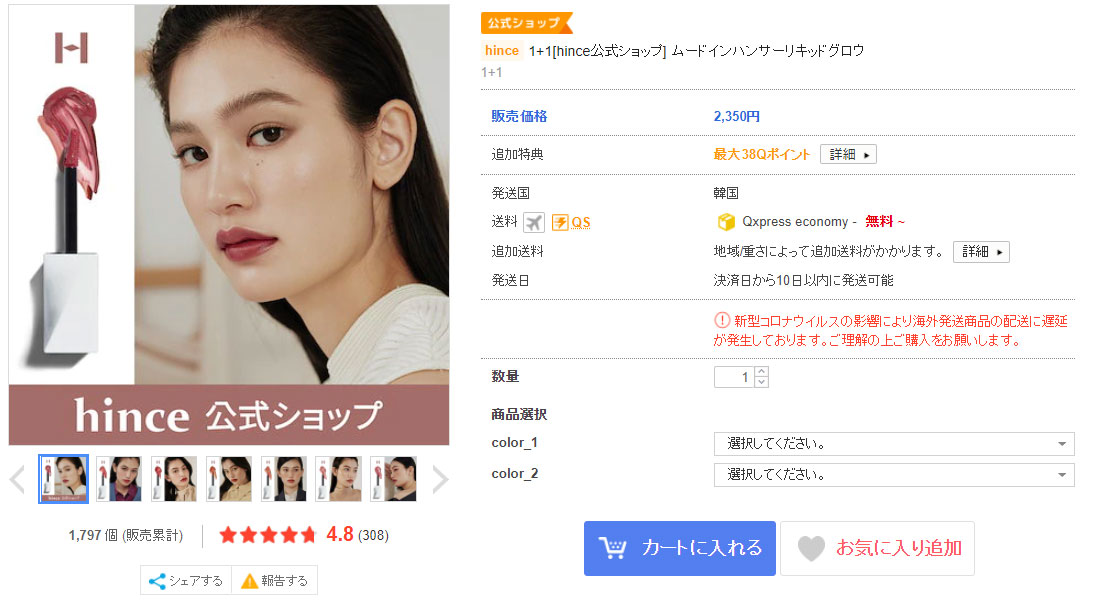This screenshot has height=603, width=1095.
Task: Show next thumbnails with right arrow
Action: click(x=439, y=479)
